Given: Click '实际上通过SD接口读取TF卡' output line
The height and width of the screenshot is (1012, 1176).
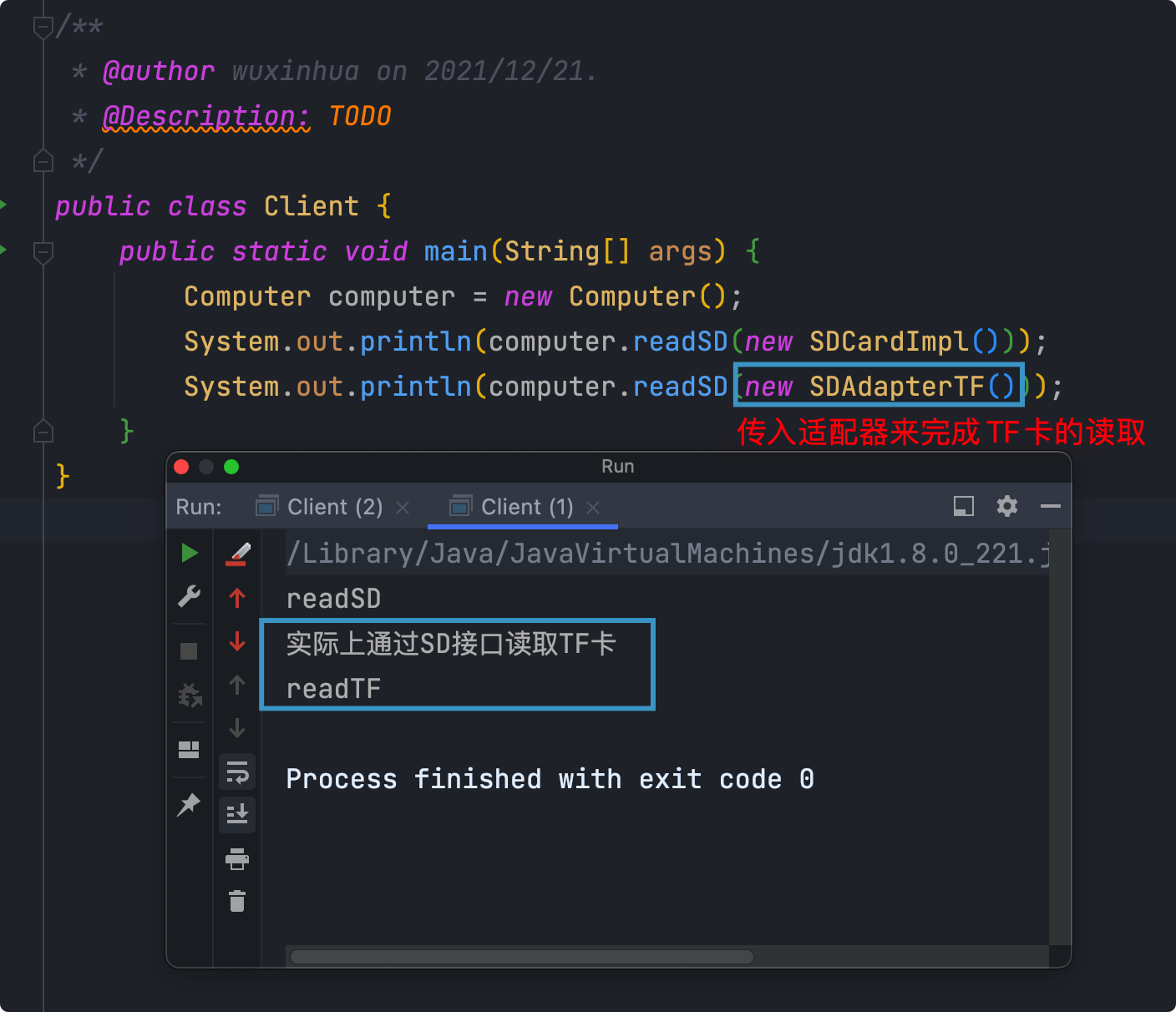Looking at the screenshot, I should pos(451,644).
